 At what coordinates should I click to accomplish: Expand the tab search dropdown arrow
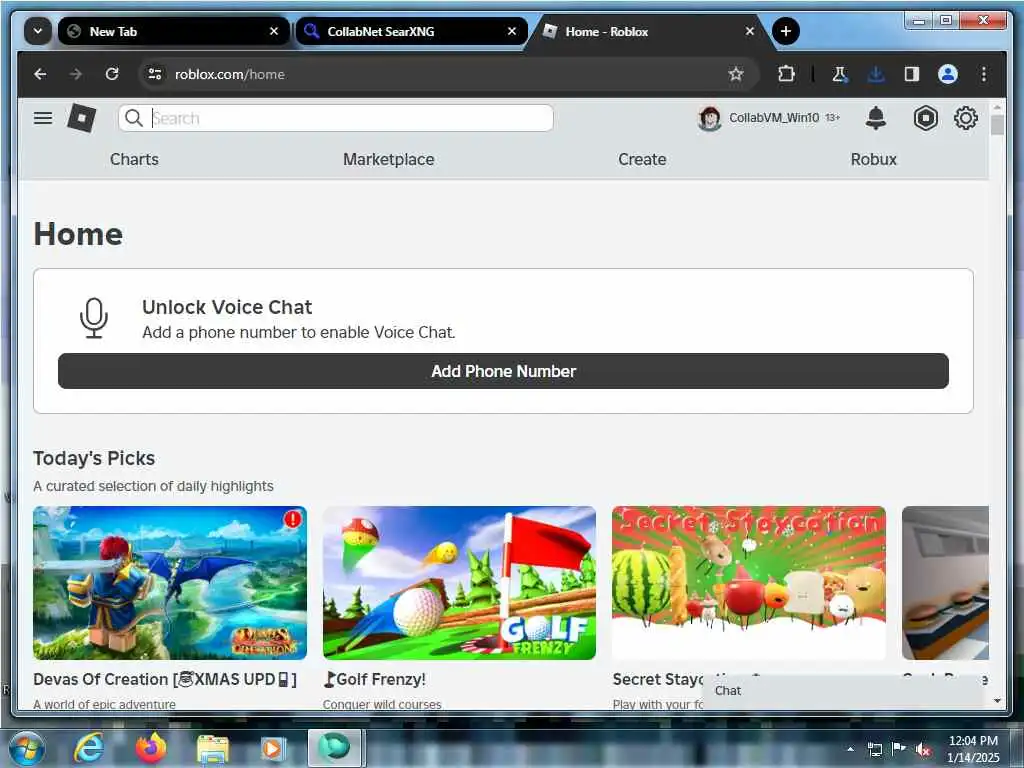pyautogui.click(x=38, y=31)
